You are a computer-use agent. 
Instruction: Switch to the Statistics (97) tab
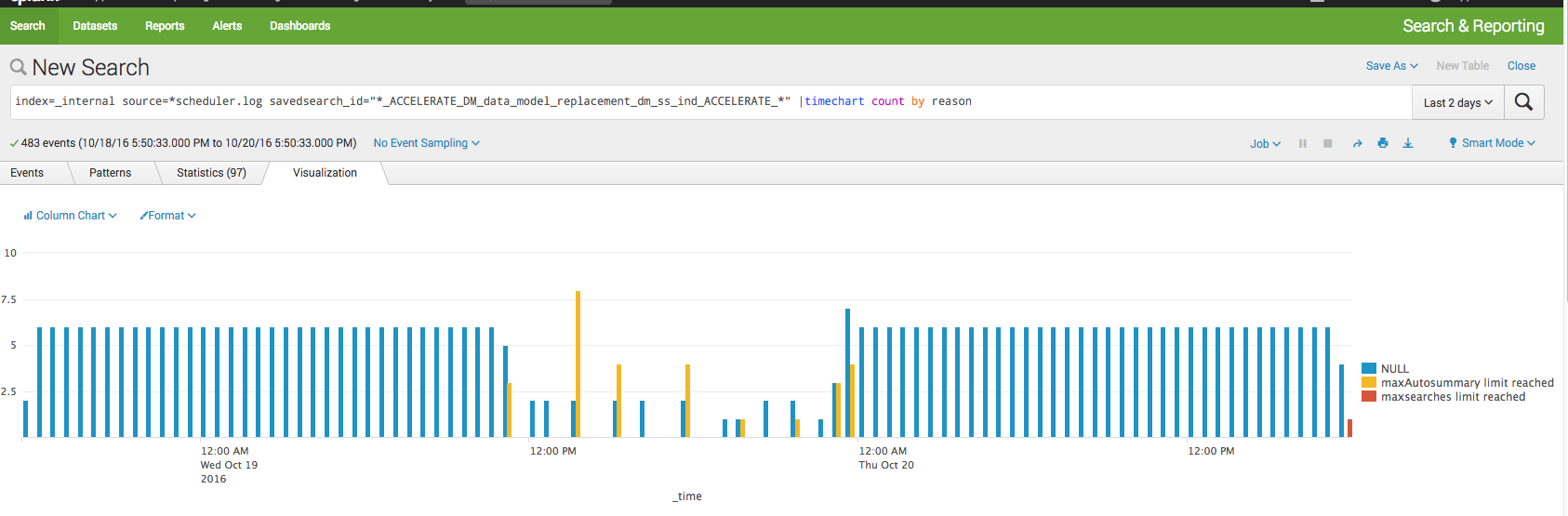click(x=211, y=173)
